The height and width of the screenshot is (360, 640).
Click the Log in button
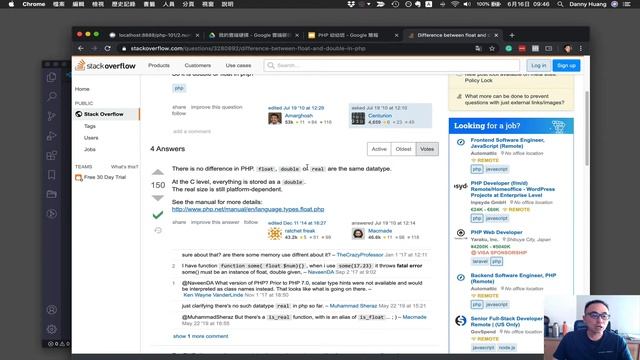(x=539, y=65)
